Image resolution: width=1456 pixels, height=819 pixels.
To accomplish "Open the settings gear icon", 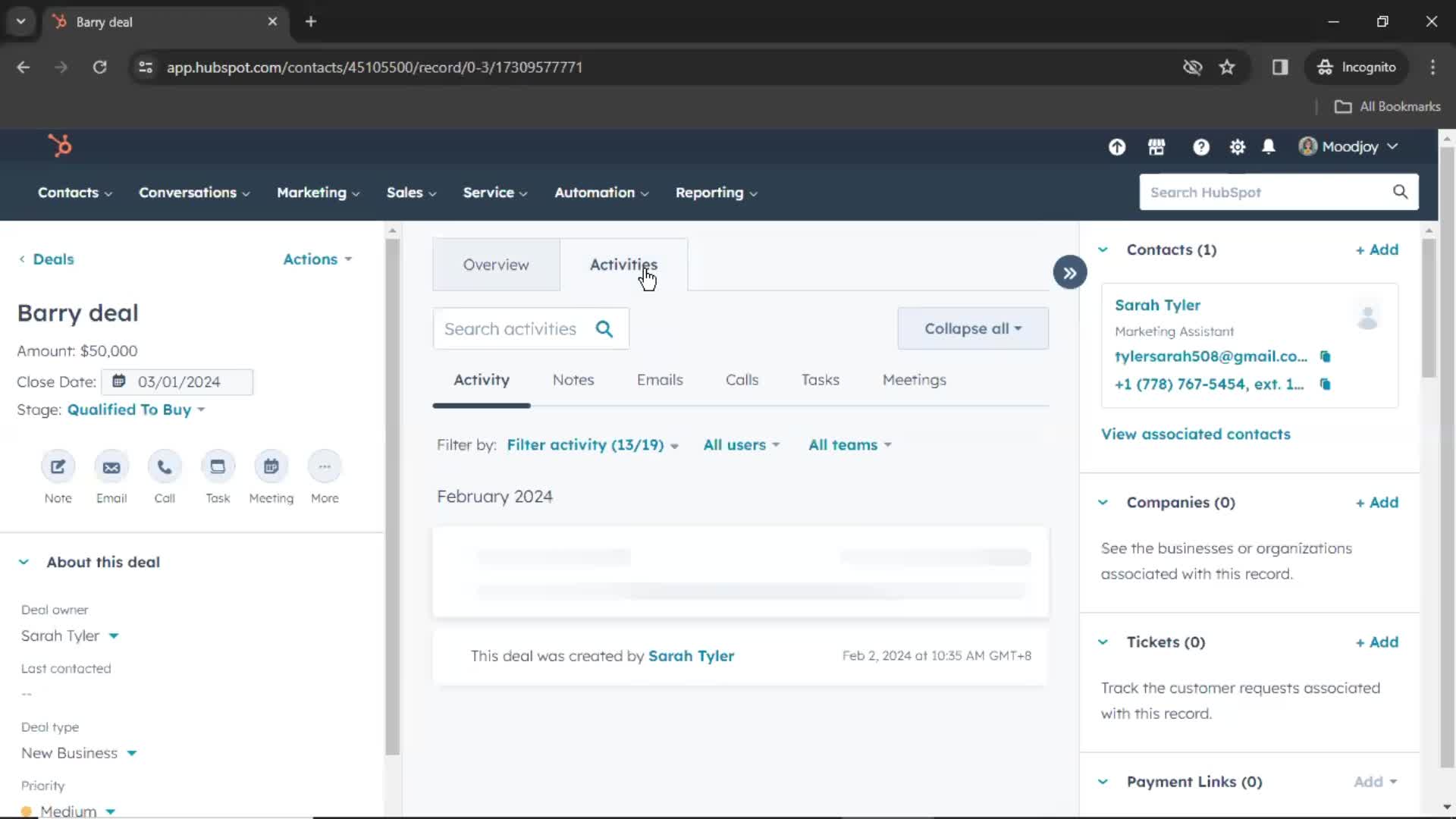I will 1238,147.
